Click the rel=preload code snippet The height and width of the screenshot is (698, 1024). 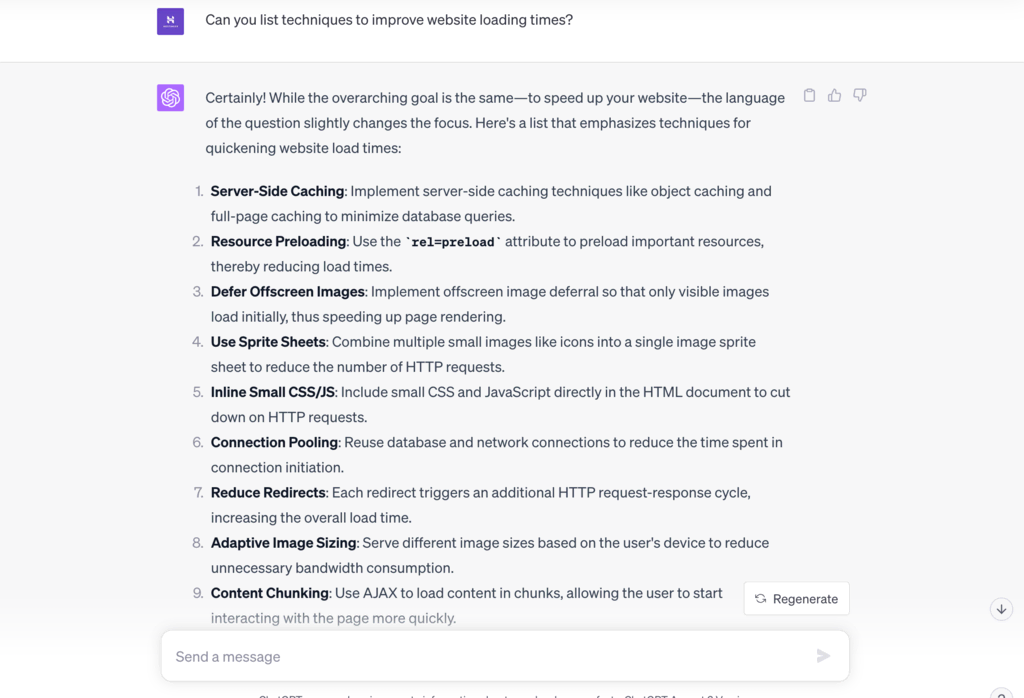[453, 242]
